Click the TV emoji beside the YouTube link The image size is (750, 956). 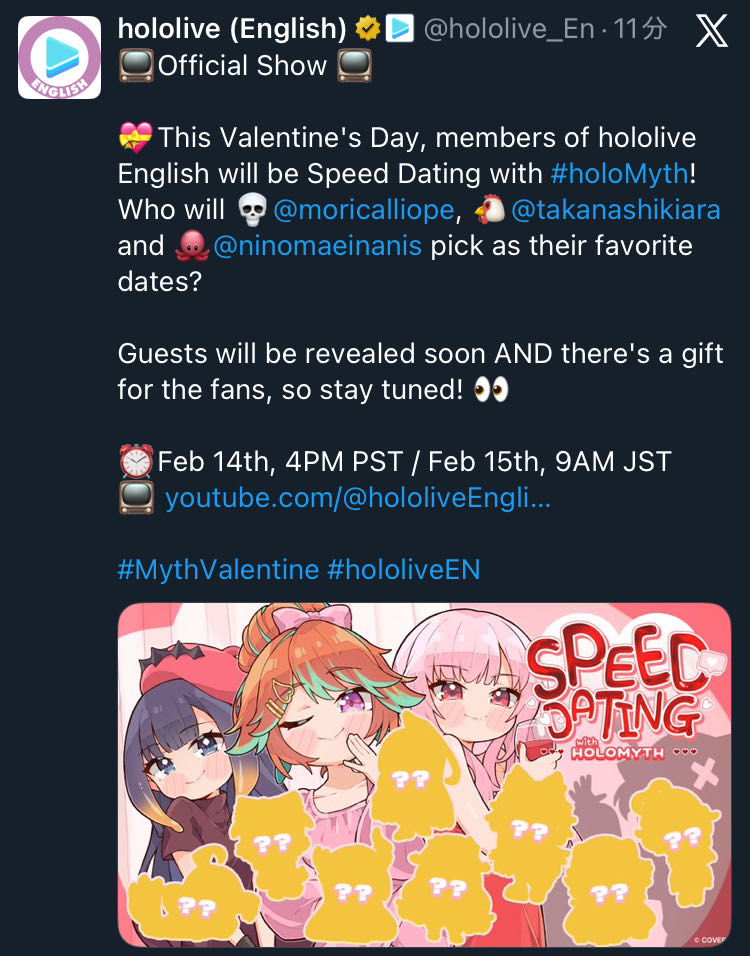click(136, 498)
